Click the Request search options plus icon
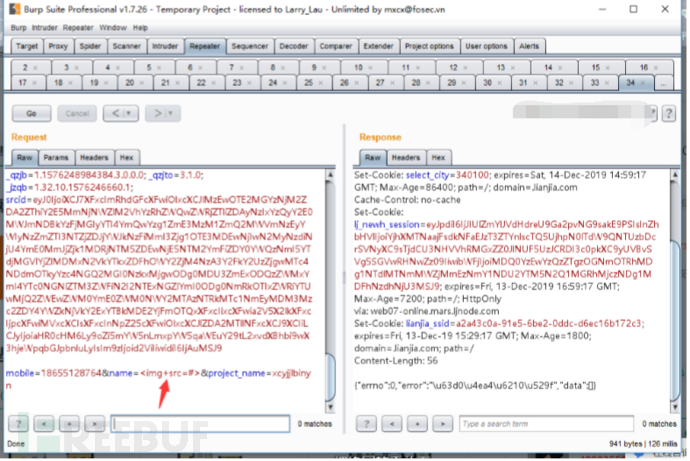This screenshot has height=461, width=690. pos(69,424)
